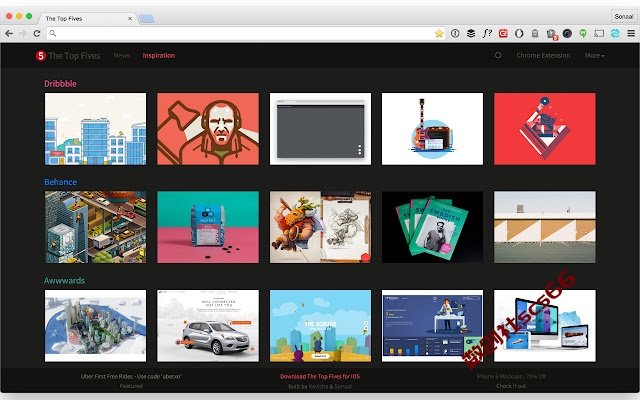
Task: Click inside the address bar
Action: pos(244,33)
